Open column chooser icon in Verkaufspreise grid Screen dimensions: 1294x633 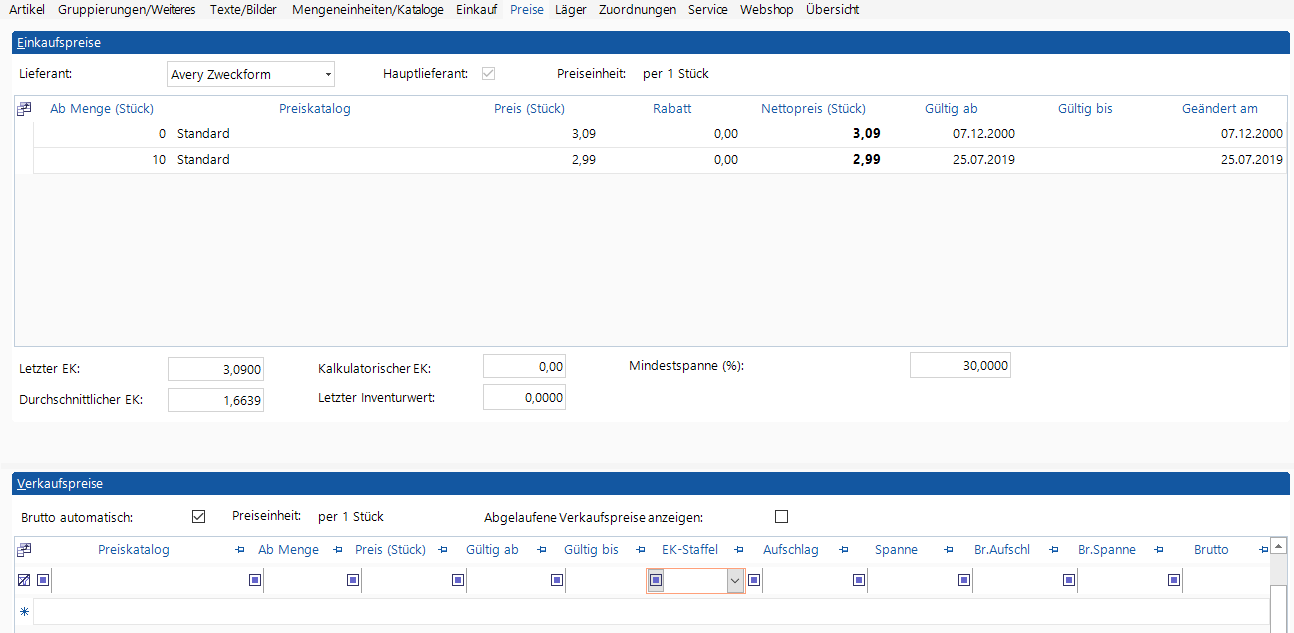click(24, 549)
